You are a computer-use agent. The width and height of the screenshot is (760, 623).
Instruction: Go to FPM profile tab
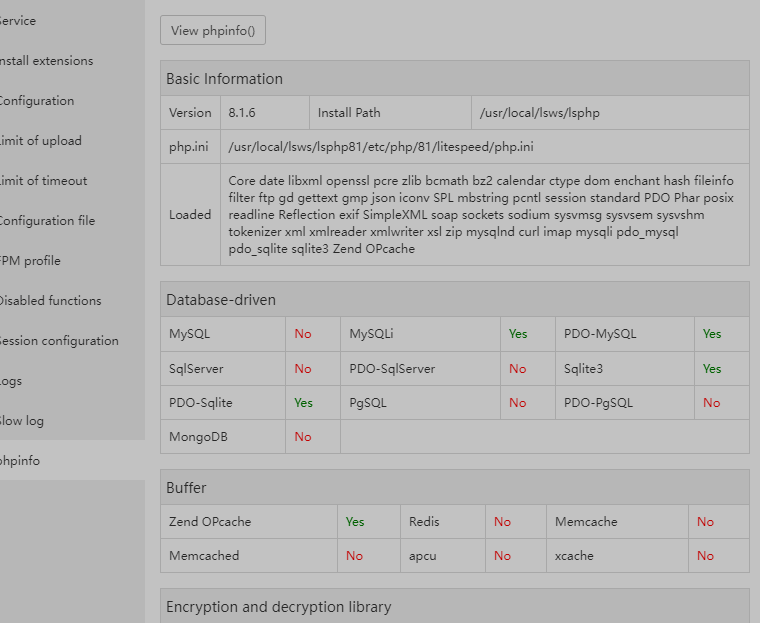[30, 261]
